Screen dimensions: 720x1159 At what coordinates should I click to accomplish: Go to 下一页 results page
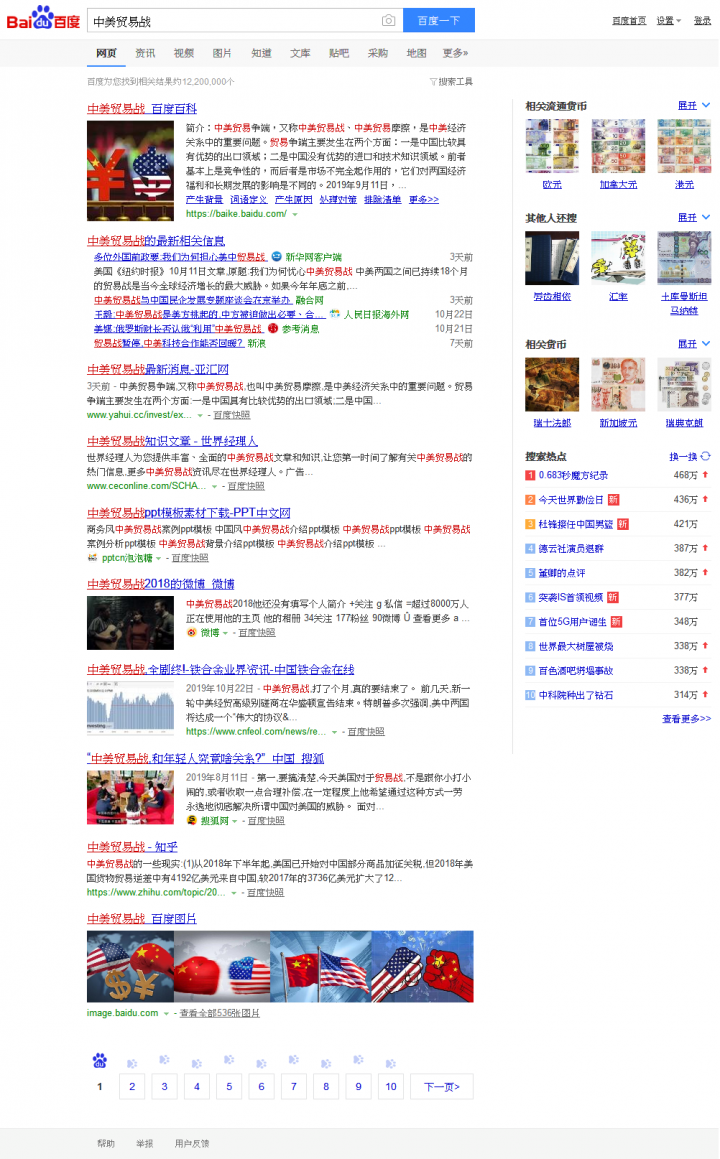click(x=441, y=1087)
